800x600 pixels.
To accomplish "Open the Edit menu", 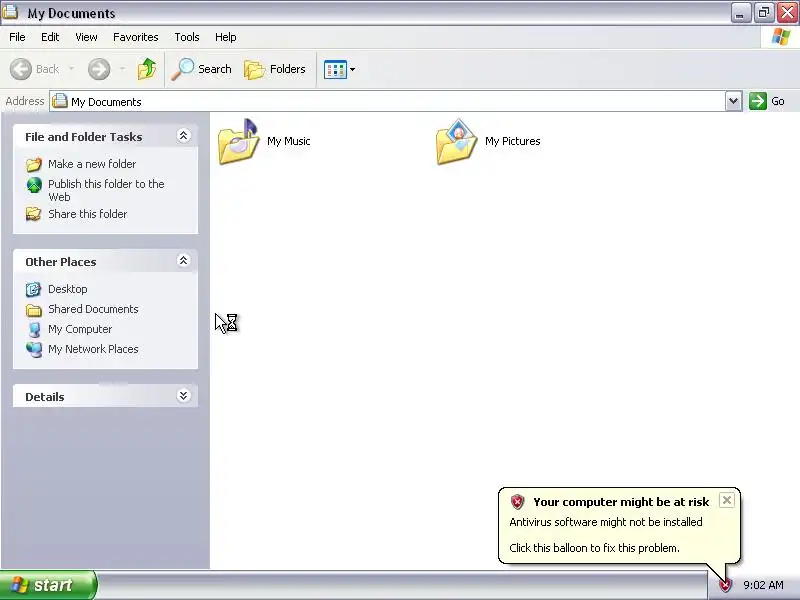I will point(50,37).
